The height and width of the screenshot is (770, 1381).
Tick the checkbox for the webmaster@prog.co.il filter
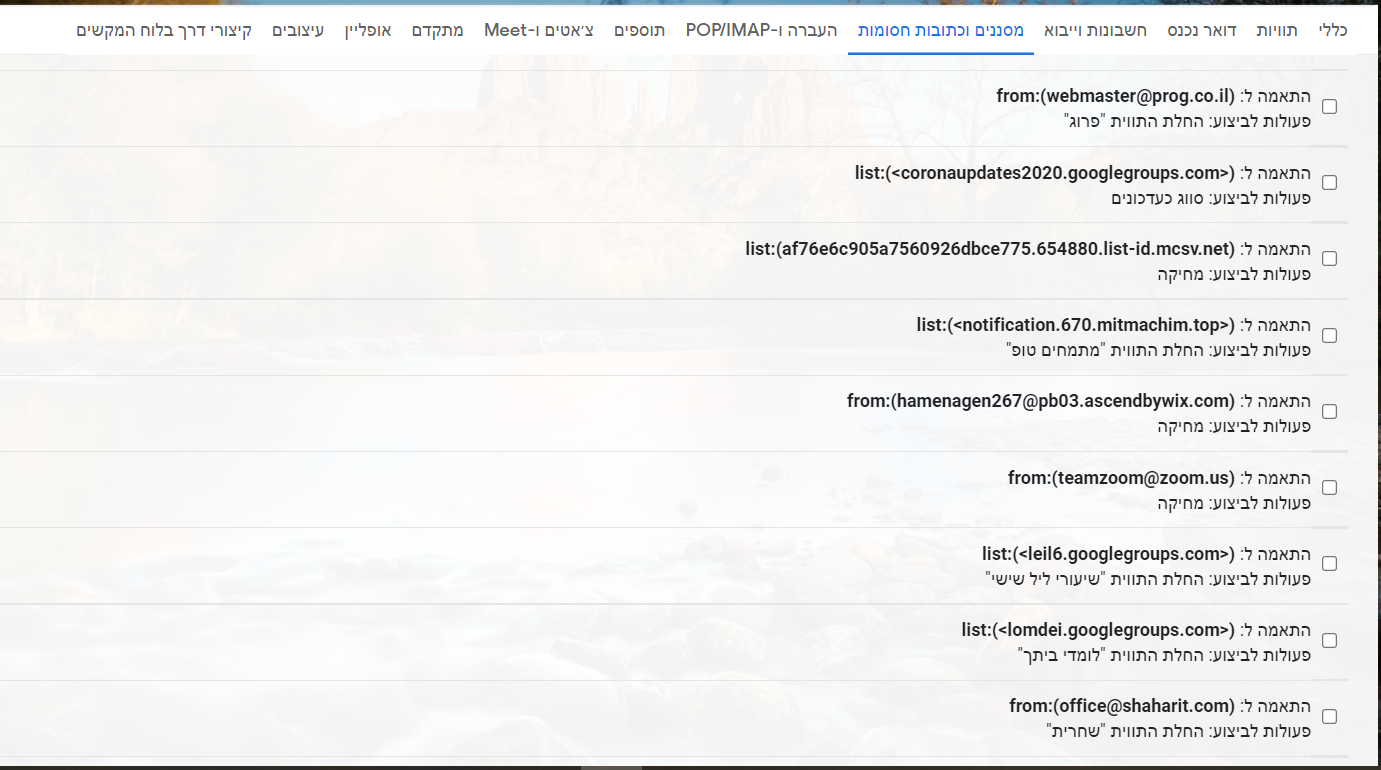(1329, 107)
